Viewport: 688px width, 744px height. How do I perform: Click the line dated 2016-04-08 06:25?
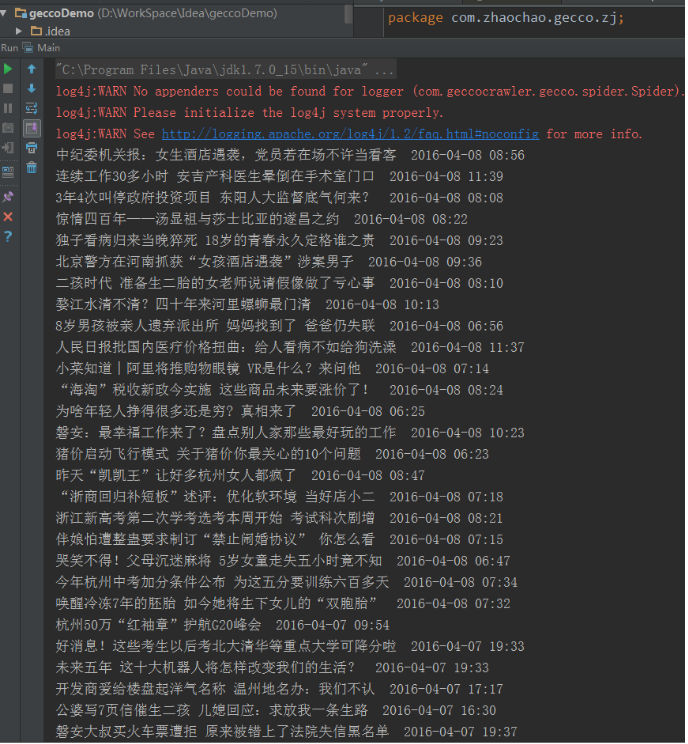240,412
